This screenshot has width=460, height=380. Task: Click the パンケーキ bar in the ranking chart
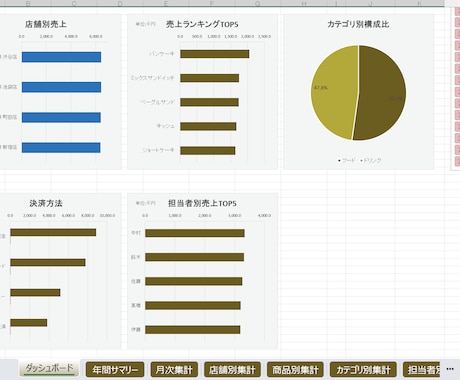point(215,54)
